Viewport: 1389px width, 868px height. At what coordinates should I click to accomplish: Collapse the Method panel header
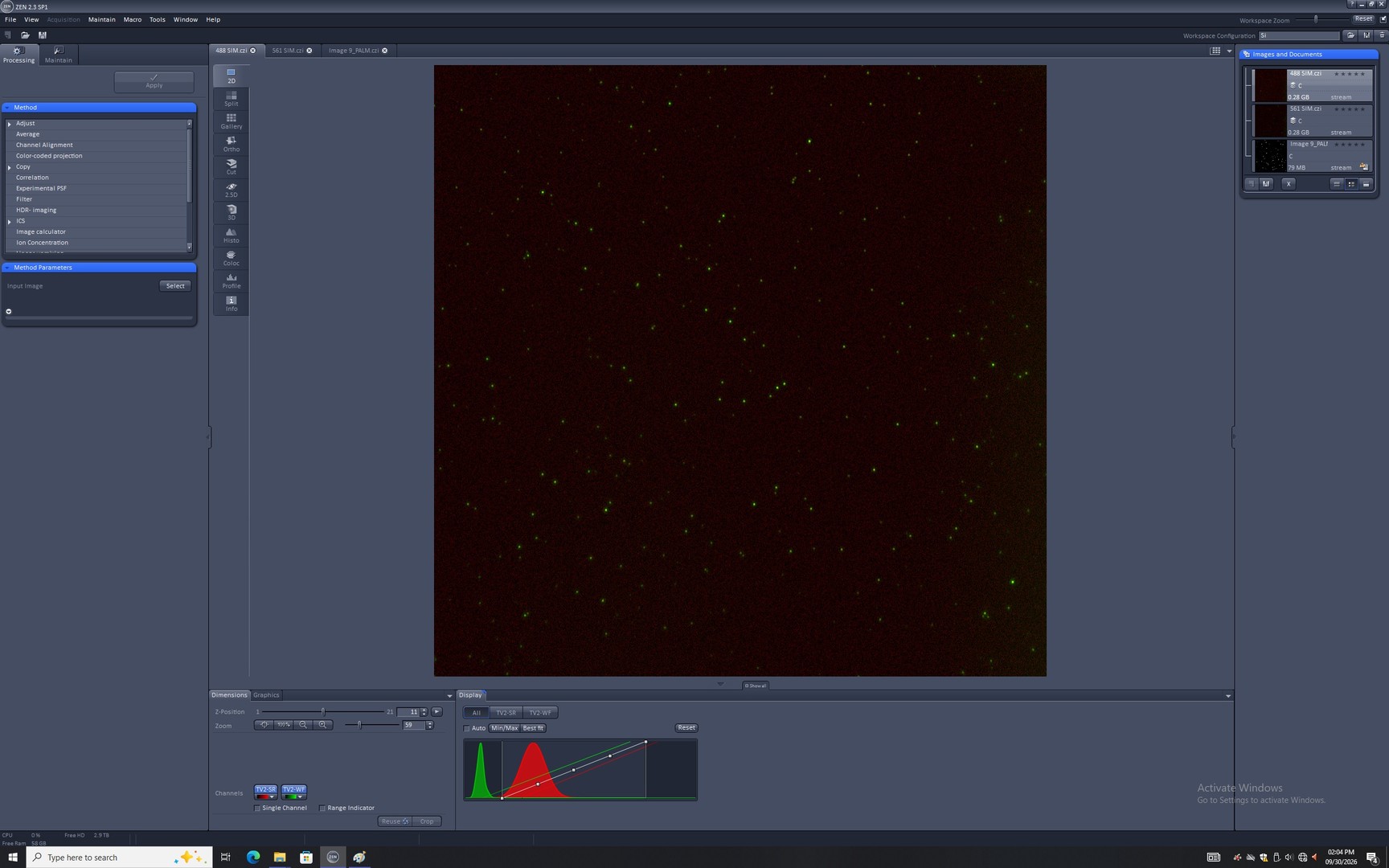tap(100, 108)
